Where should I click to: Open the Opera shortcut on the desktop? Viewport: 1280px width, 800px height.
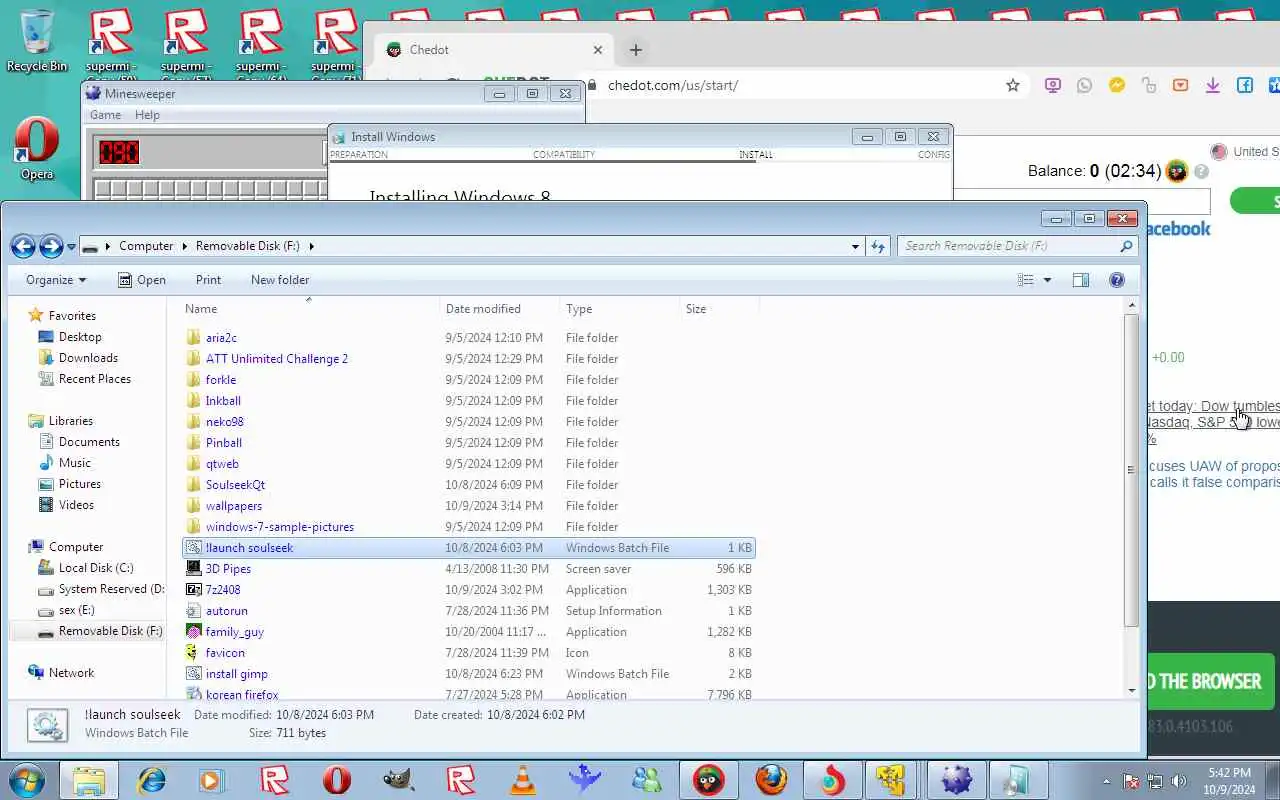[37, 150]
